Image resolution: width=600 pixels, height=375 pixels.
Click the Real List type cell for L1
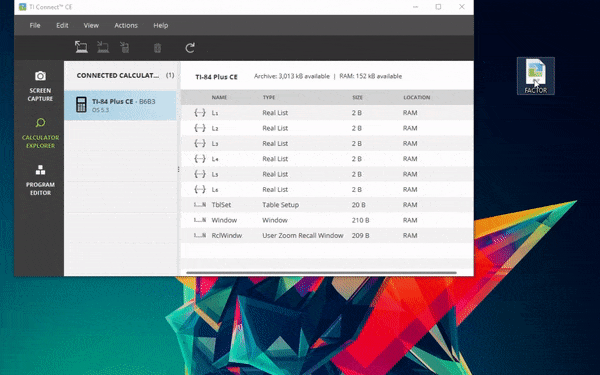pyautogui.click(x=275, y=112)
